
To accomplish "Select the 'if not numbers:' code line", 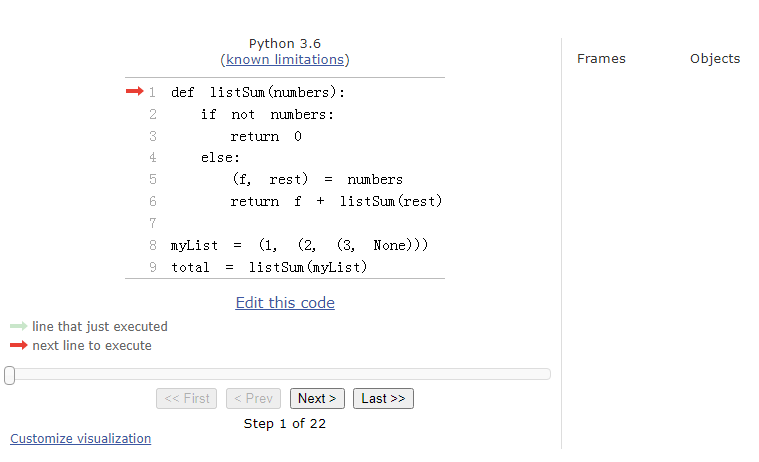I will point(267,114).
